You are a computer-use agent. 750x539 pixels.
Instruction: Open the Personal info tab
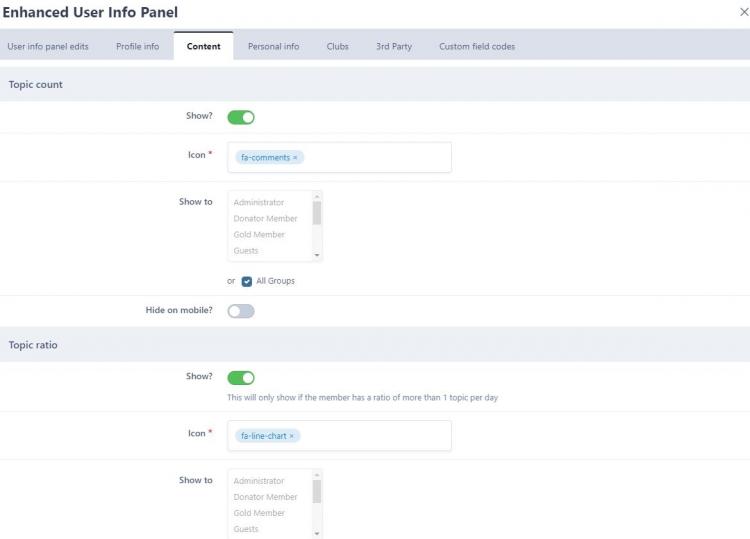coord(273,46)
